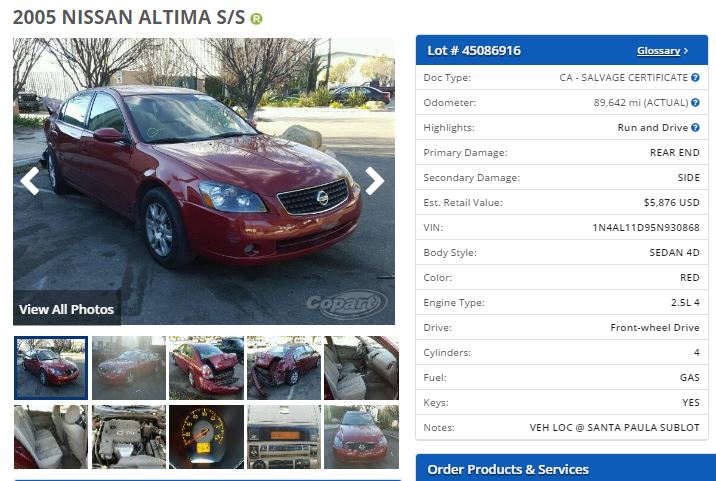Open the engine bay thumbnail
Screen dimensions: 716x481
pos(129,437)
